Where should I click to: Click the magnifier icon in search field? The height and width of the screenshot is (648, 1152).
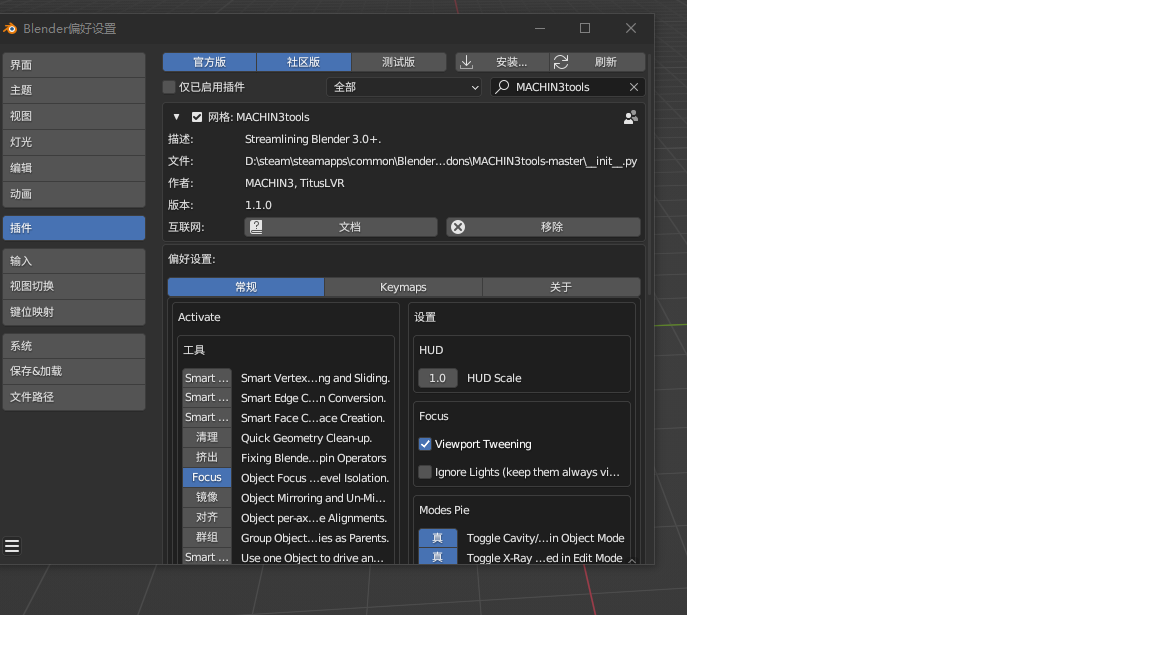[503, 87]
